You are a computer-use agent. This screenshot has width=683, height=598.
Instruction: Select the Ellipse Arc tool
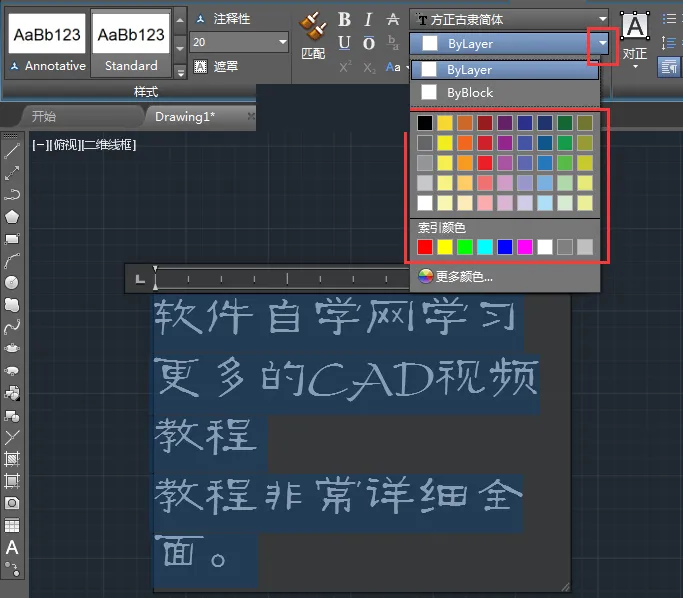coord(12,370)
